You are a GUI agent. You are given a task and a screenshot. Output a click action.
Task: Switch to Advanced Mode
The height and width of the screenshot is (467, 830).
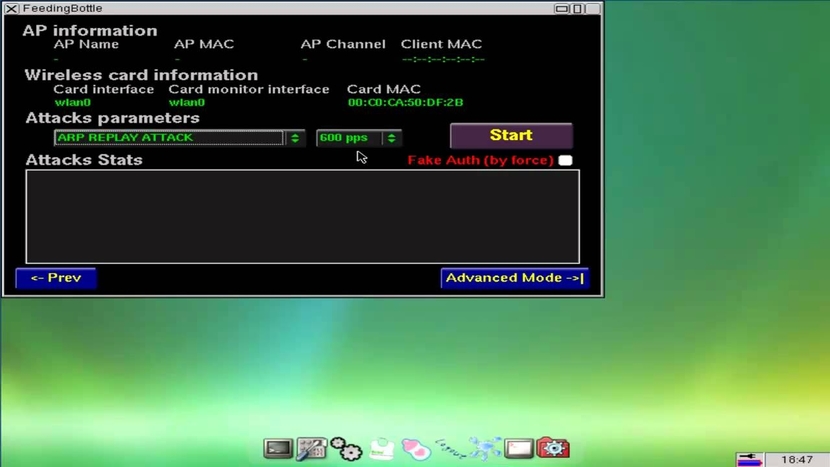(x=515, y=278)
